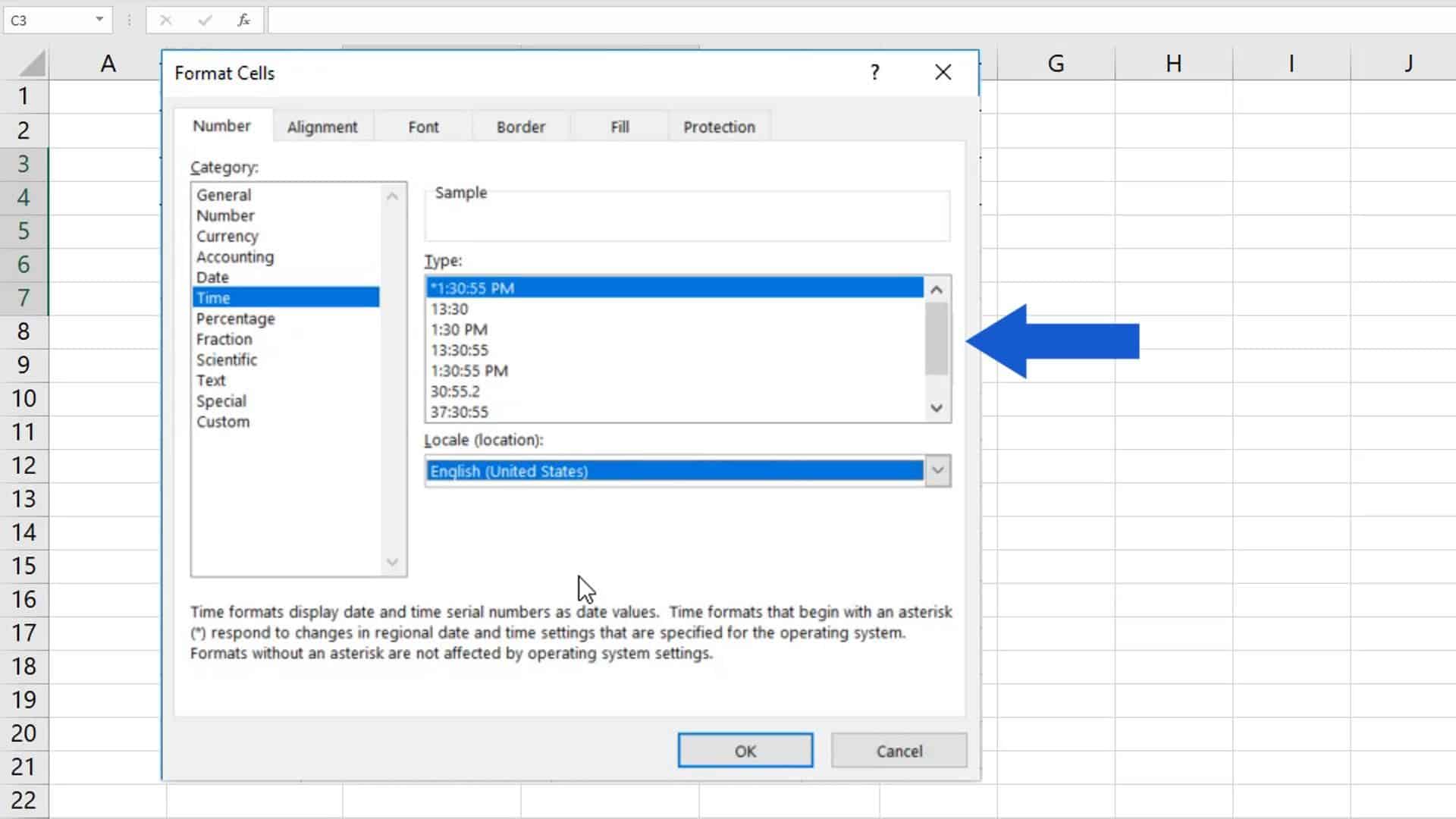The width and height of the screenshot is (1456, 819).
Task: Open the Name Box dropdown arrow
Action: 99,20
